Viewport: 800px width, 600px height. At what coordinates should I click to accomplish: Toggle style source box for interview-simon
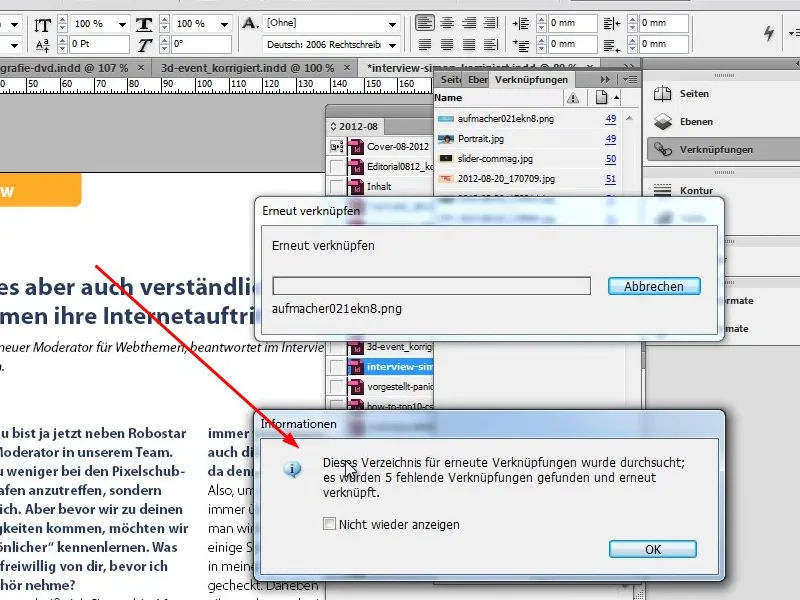[x=337, y=367]
